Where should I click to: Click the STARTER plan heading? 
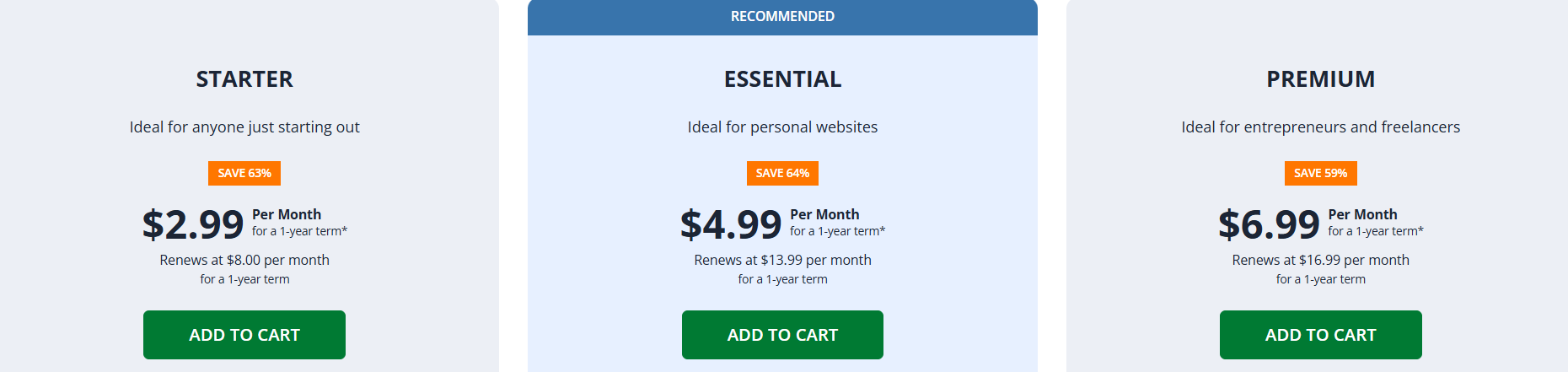[x=244, y=79]
